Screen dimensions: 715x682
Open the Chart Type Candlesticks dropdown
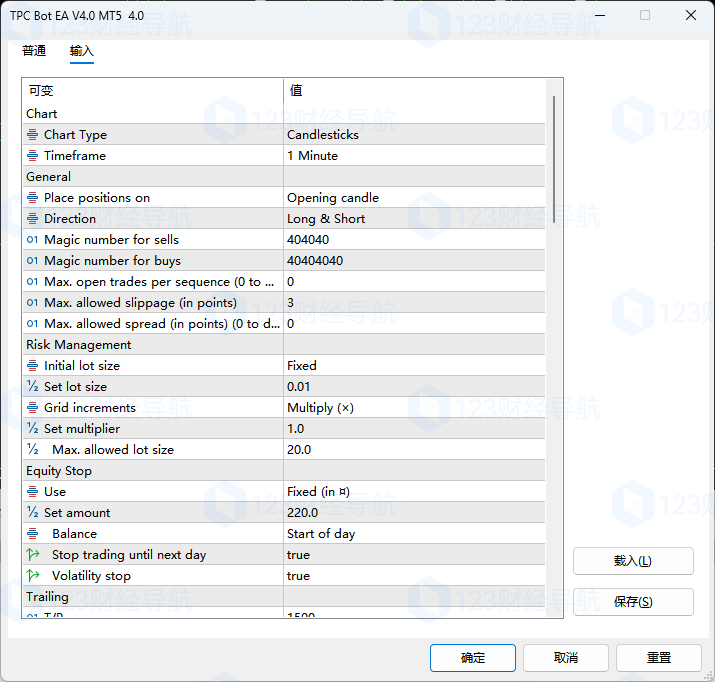414,135
